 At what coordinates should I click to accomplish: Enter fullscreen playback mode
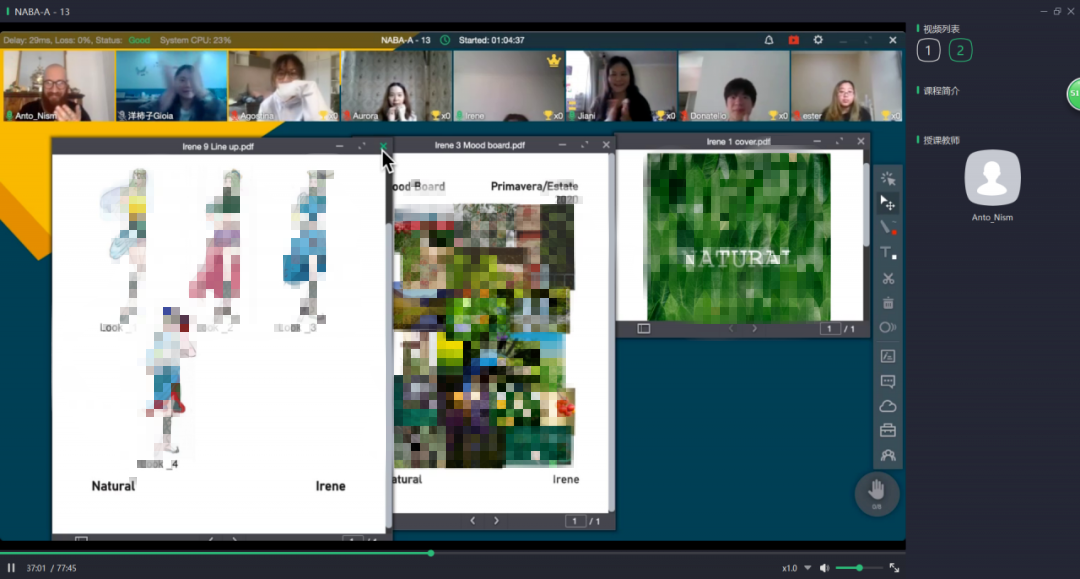894,568
